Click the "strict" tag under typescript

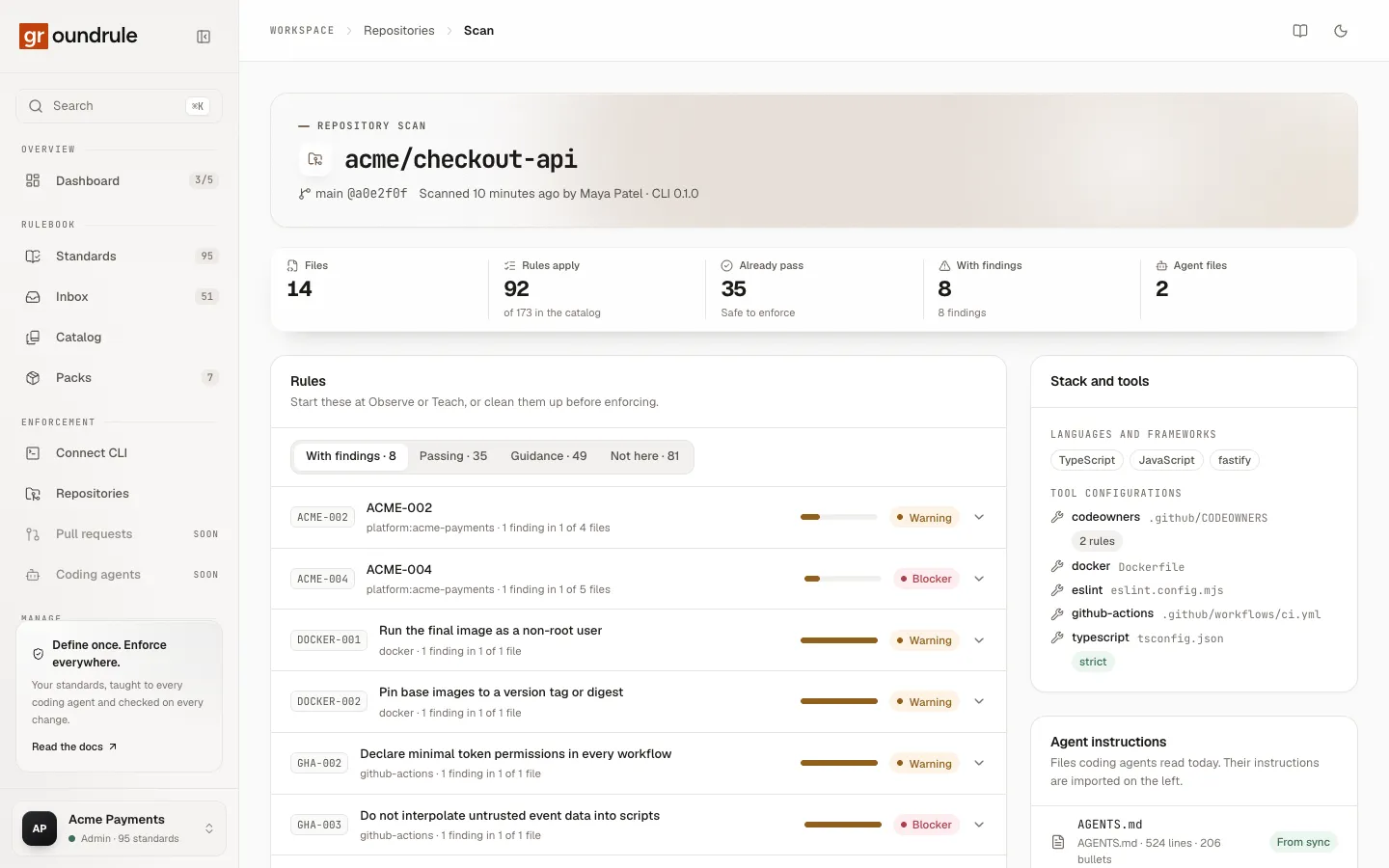[x=1093, y=662]
